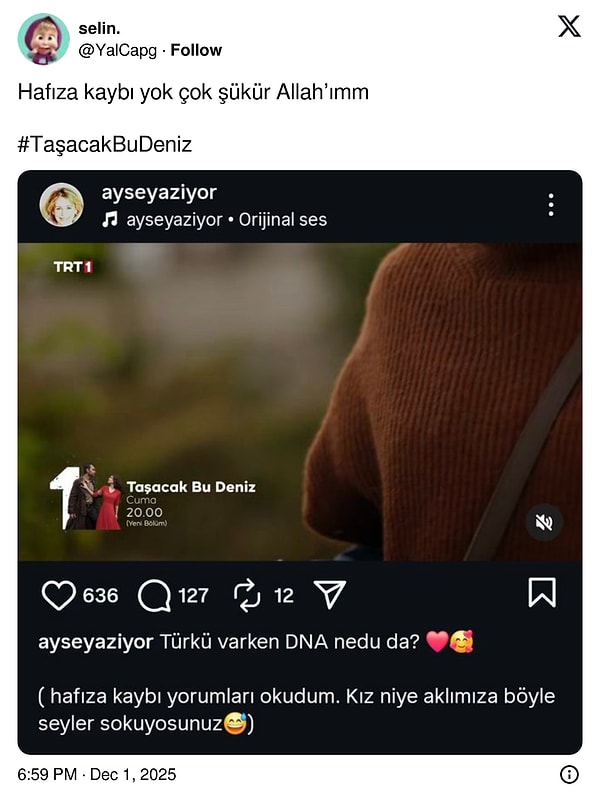
Task: Follow the @YalCapg account
Action: [196, 50]
